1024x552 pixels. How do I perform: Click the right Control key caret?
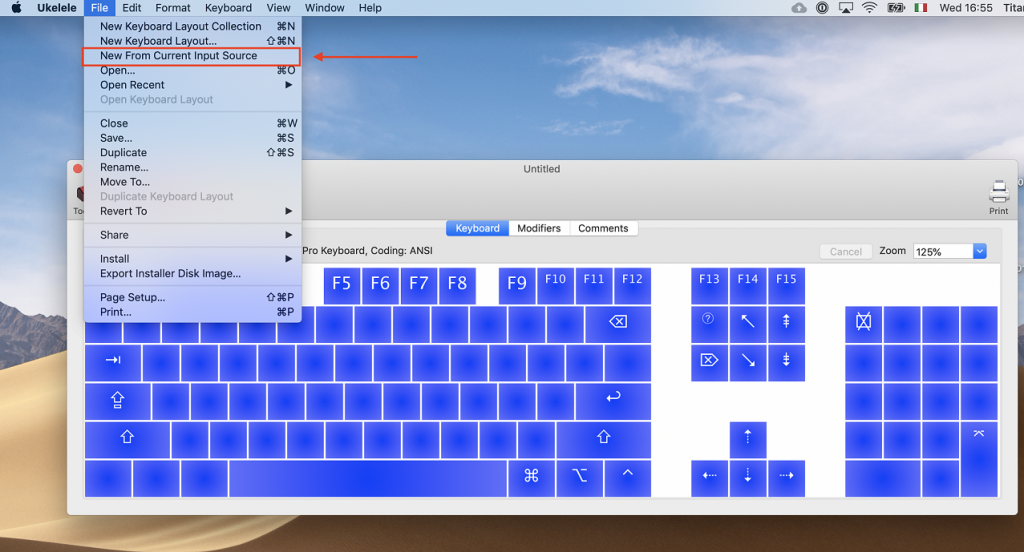[x=628, y=472]
